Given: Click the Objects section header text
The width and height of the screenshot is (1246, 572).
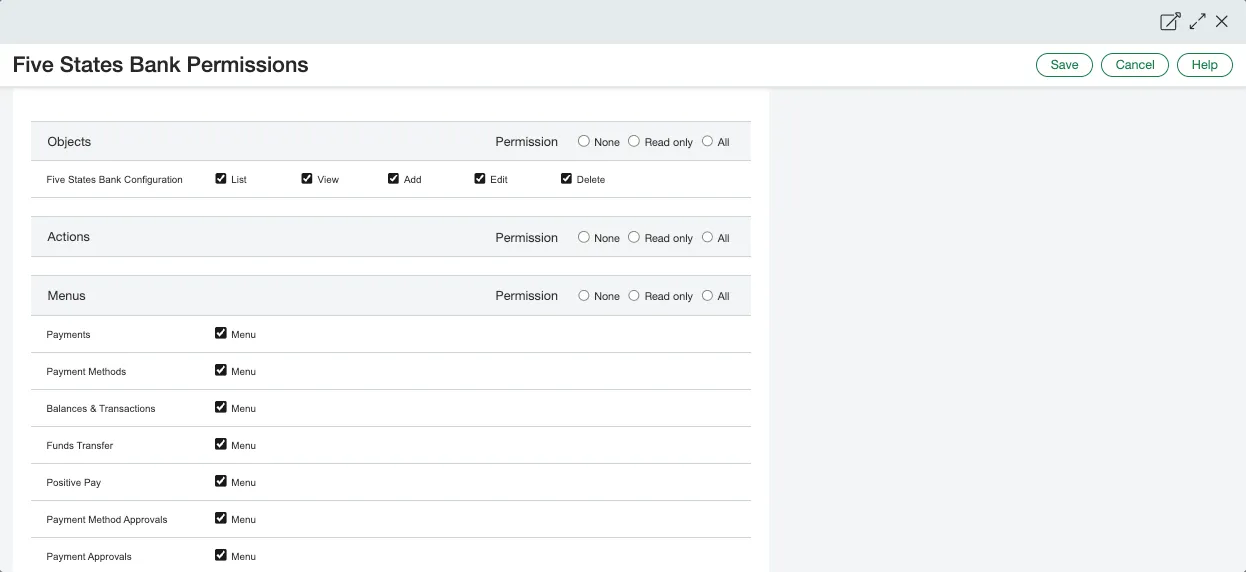Looking at the screenshot, I should [x=69, y=142].
